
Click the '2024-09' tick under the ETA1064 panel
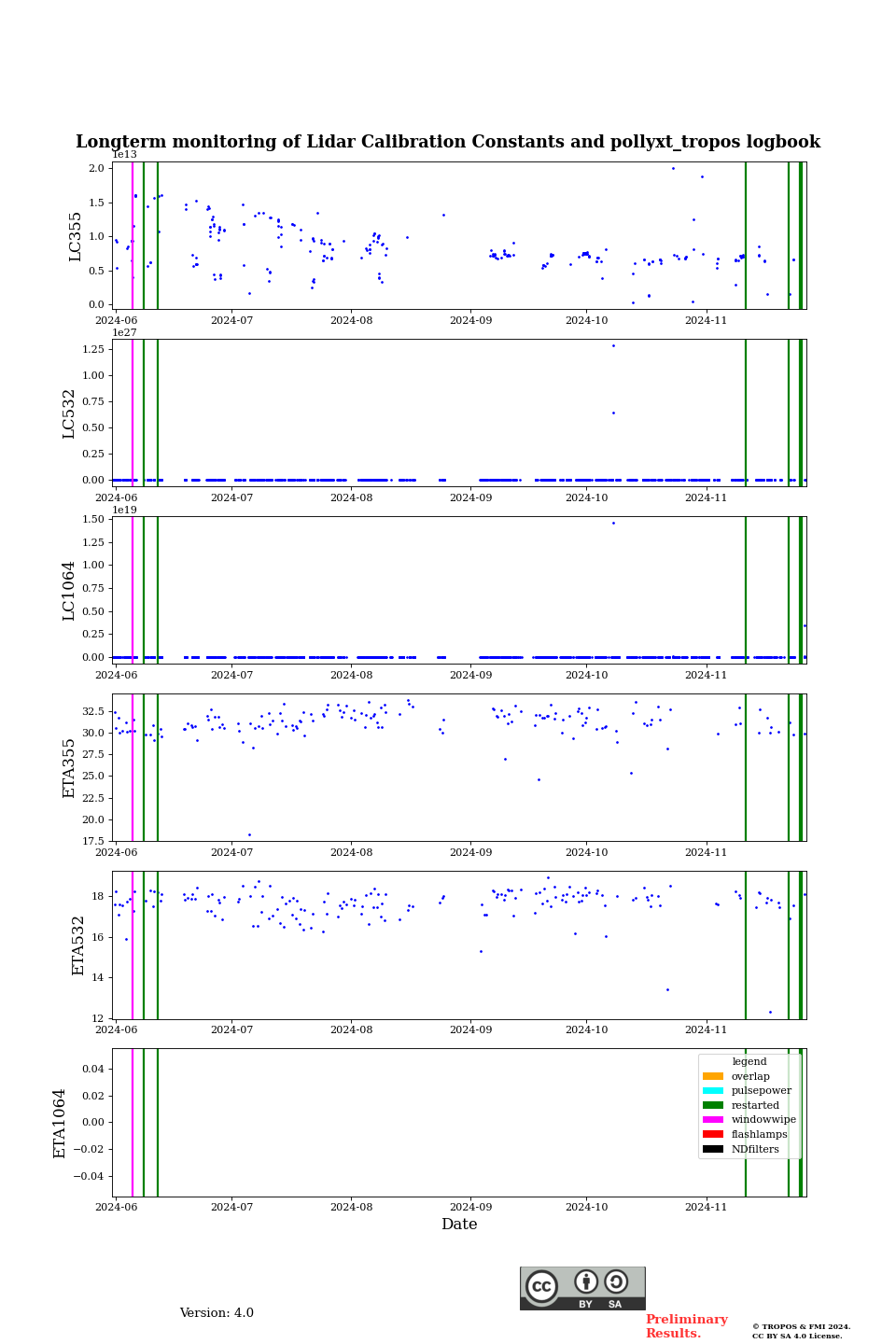click(x=470, y=1208)
